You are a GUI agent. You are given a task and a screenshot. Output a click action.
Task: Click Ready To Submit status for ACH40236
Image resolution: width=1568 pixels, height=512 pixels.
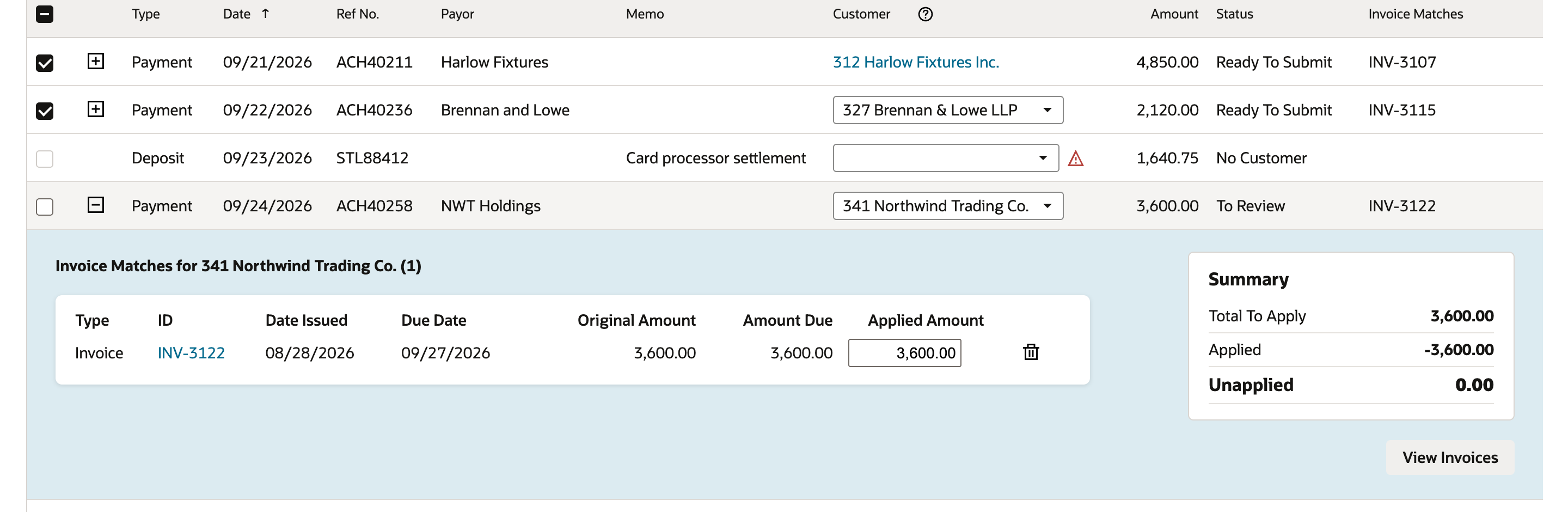(1273, 110)
